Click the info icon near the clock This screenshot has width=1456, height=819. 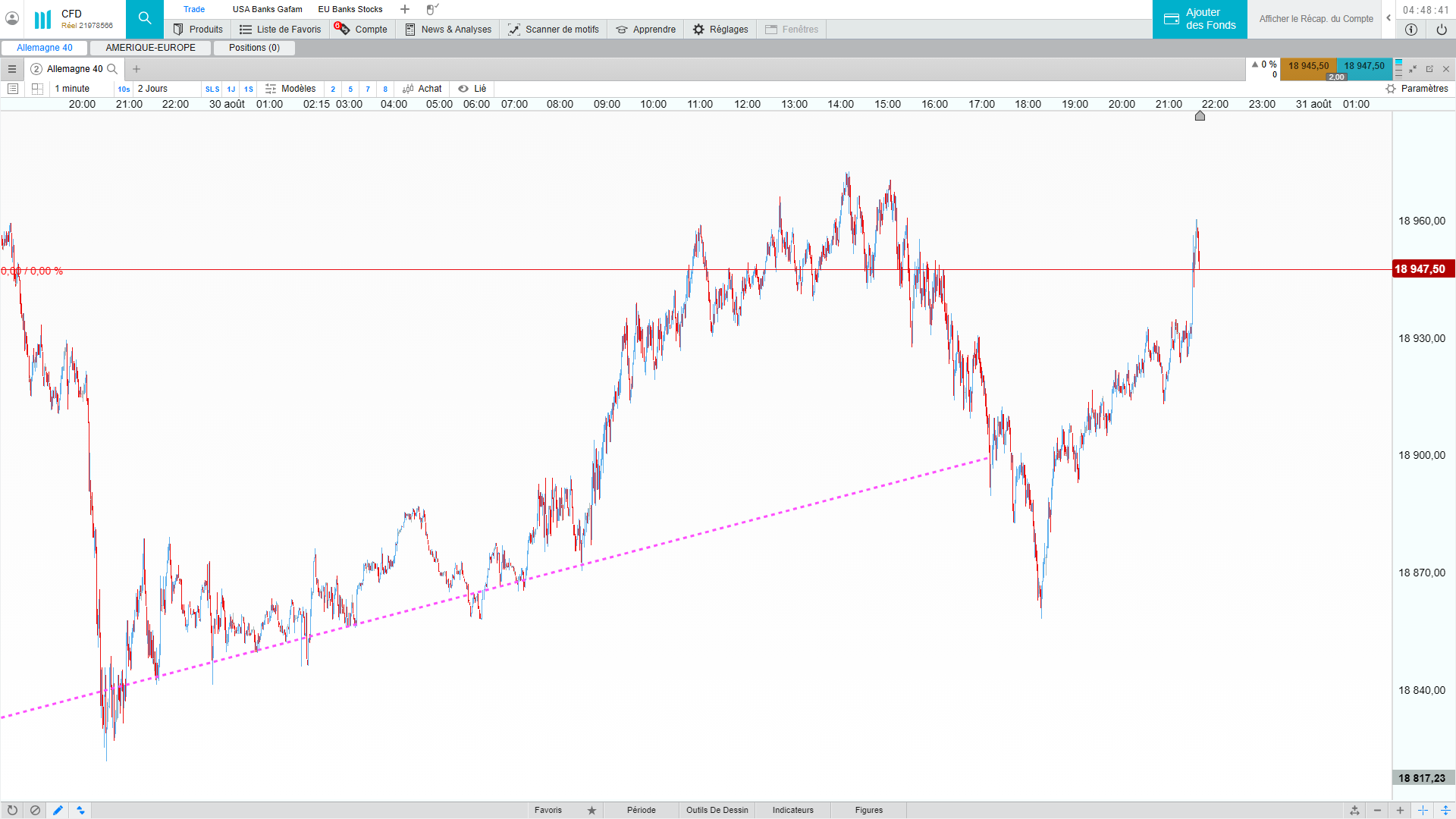(1410, 30)
